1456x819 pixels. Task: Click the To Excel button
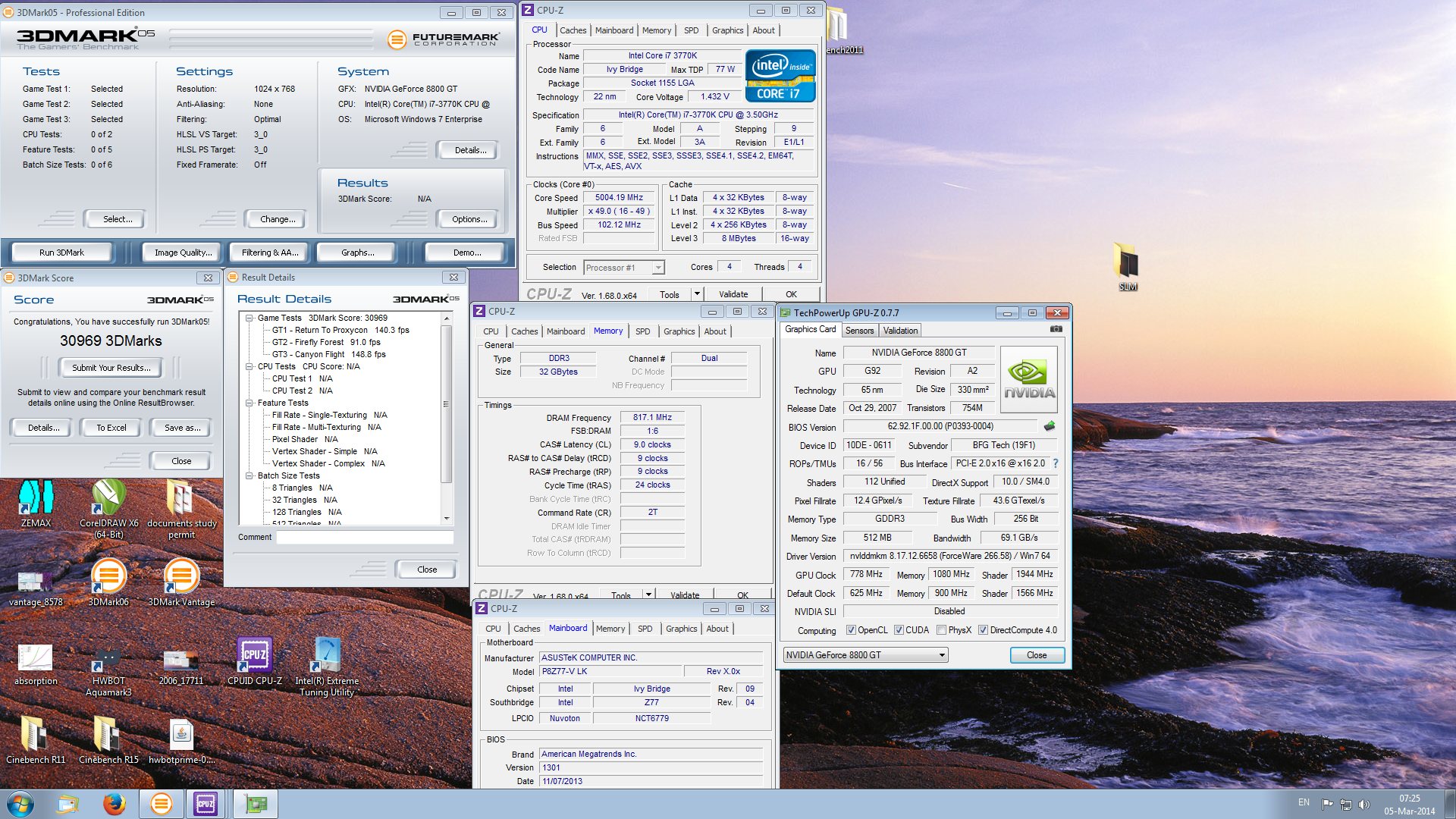[111, 428]
